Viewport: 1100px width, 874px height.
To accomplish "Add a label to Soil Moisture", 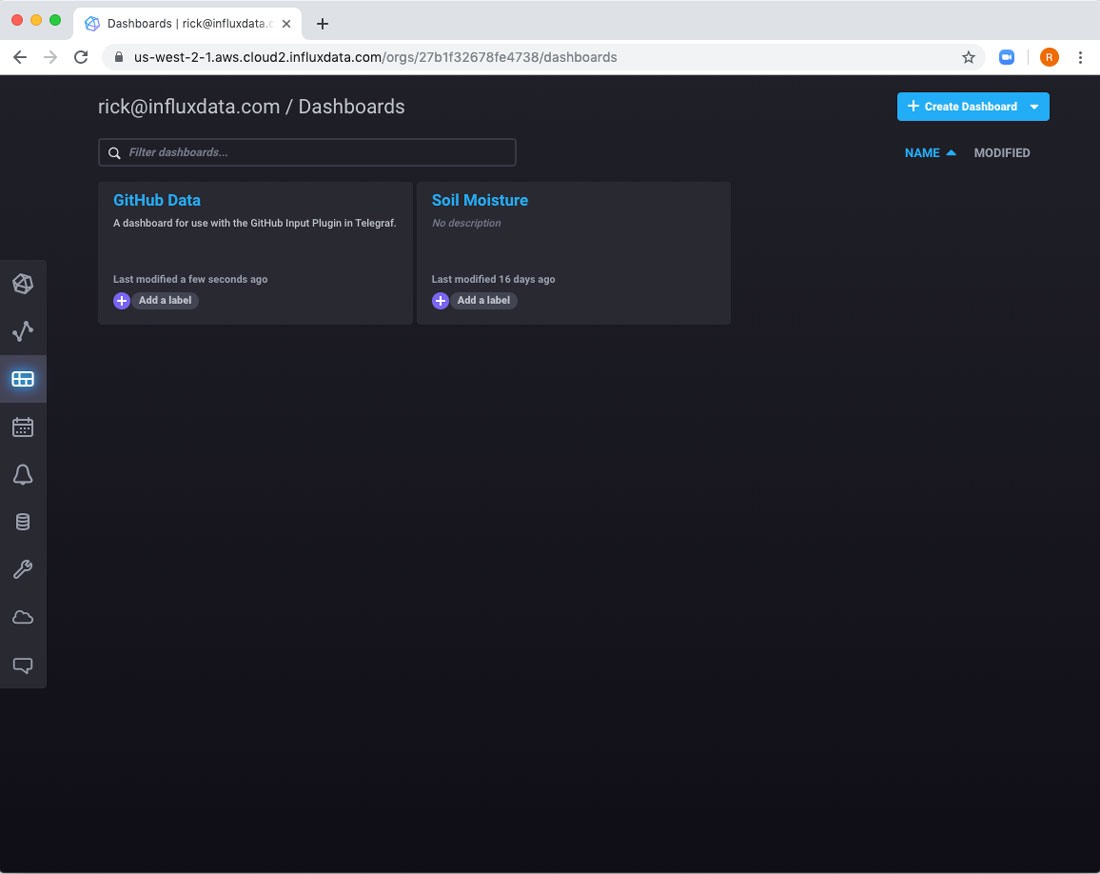I will (x=475, y=301).
